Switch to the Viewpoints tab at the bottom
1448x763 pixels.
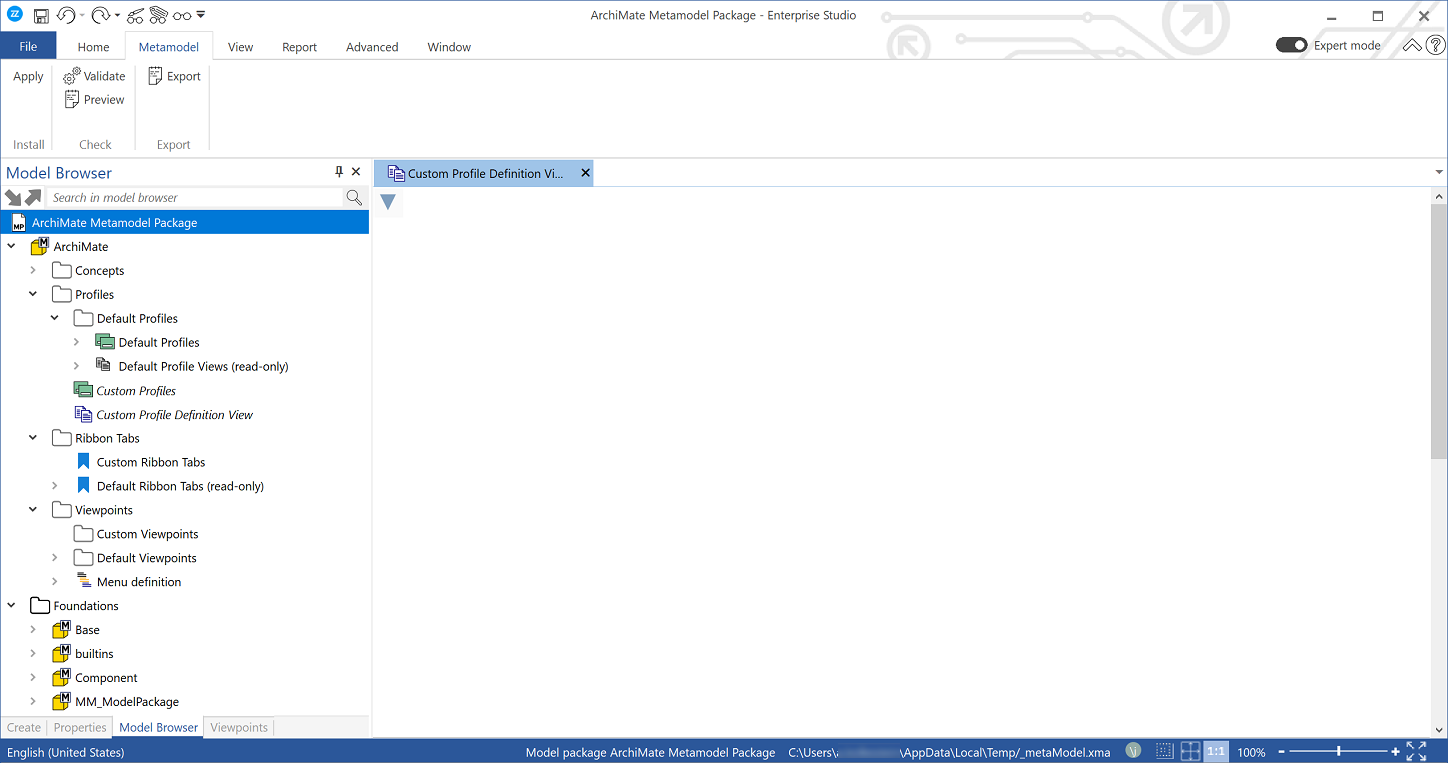tap(238, 727)
